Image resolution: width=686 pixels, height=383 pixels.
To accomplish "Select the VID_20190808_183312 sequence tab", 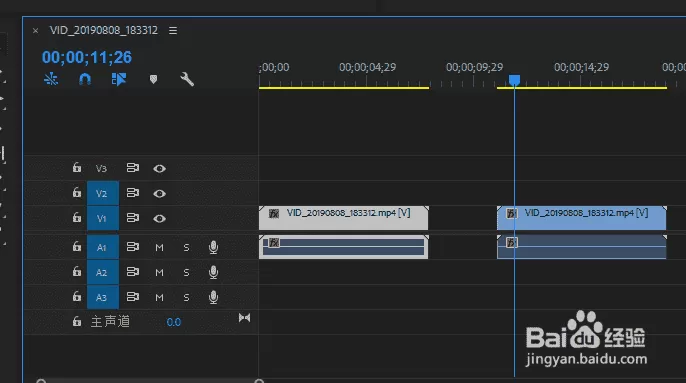I will (x=104, y=30).
